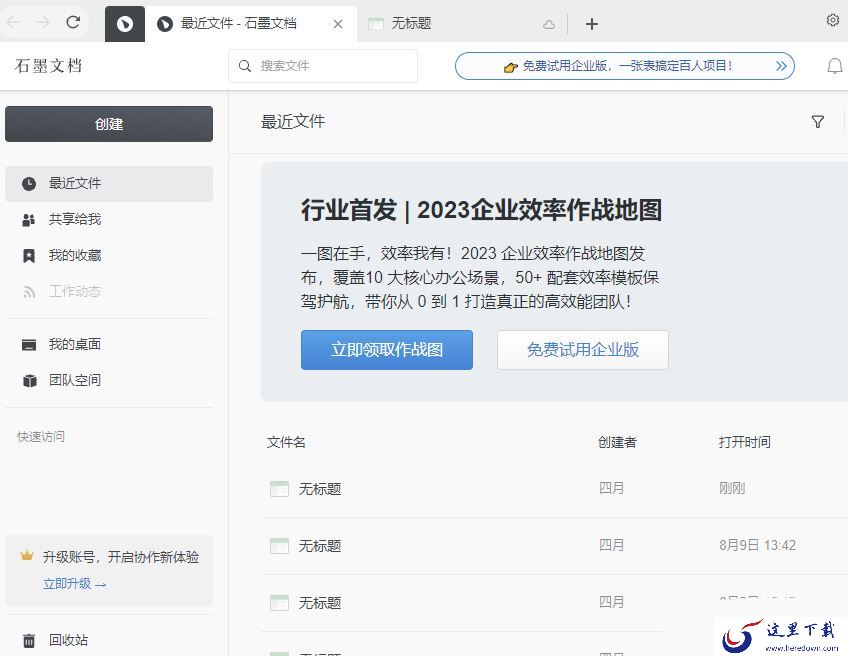Open 我的收藏 in sidebar
The image size is (848, 656).
(109, 255)
